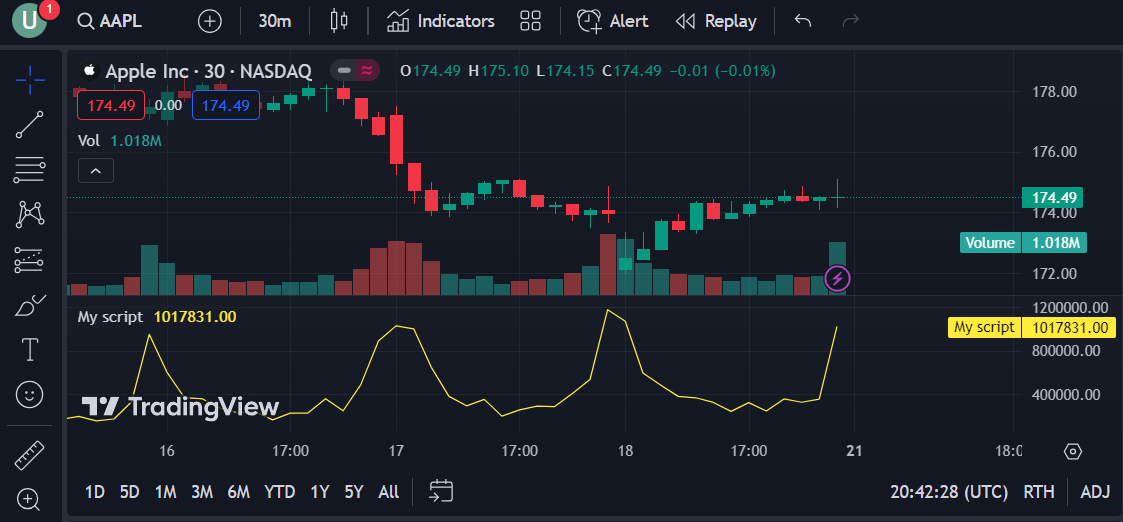The image size is (1123, 522).
Task: Set the range to 1M
Action: pos(165,492)
